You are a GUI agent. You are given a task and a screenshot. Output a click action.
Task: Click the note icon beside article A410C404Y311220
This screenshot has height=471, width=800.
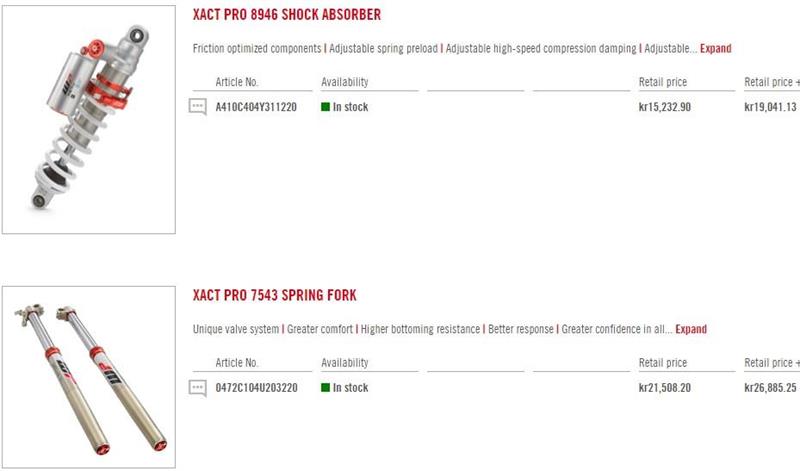[198, 107]
